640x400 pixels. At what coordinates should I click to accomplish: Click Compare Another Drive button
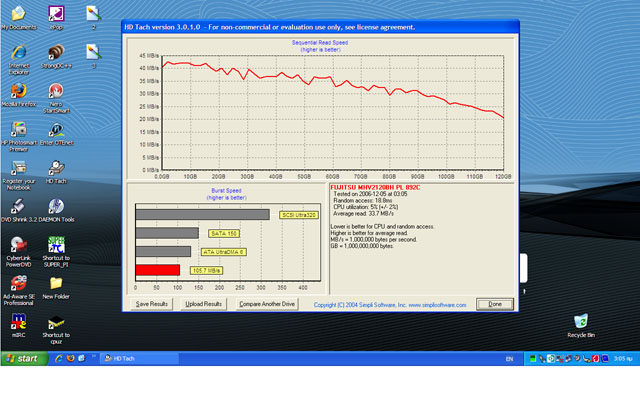pyautogui.click(x=267, y=304)
